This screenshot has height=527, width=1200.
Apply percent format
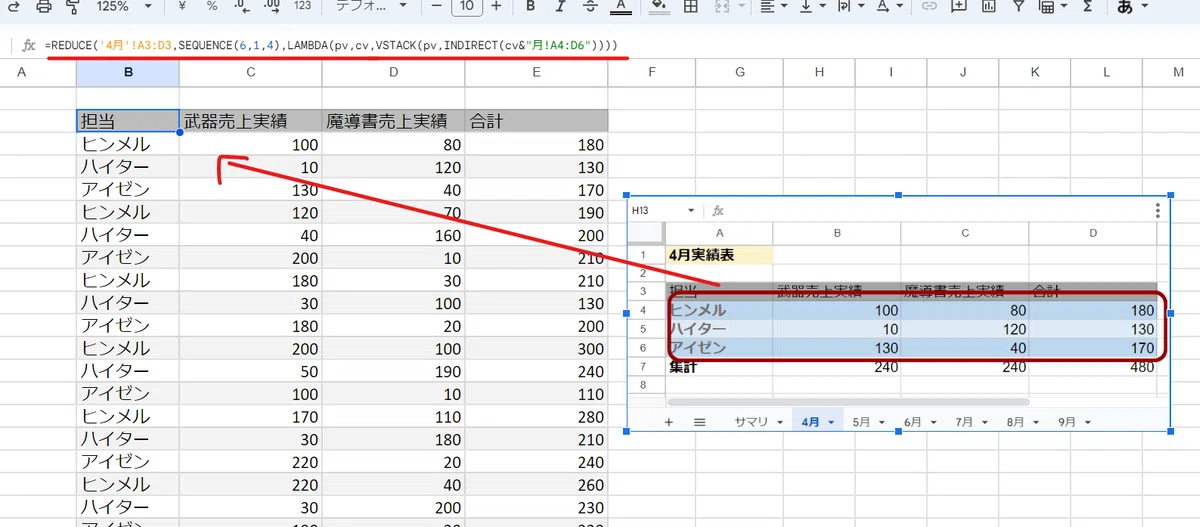[x=212, y=6]
